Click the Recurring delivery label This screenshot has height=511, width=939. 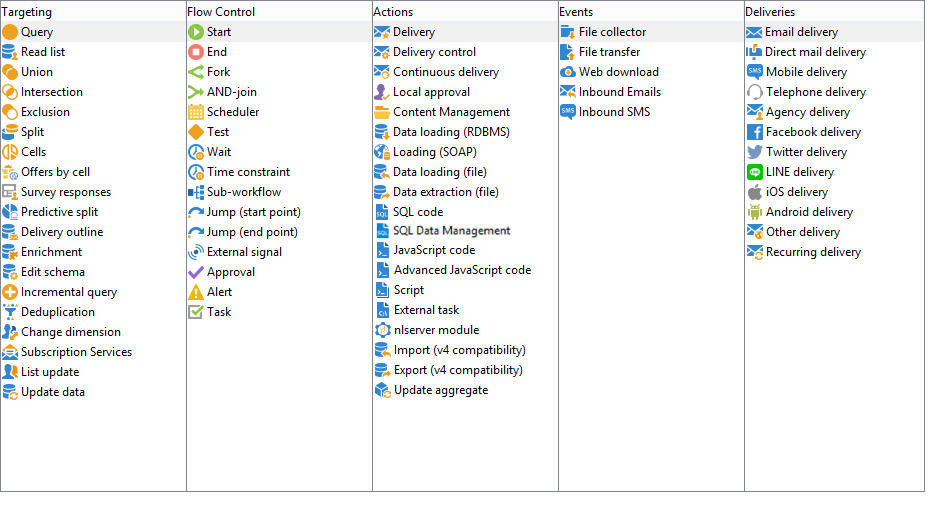pyautogui.click(x=813, y=252)
